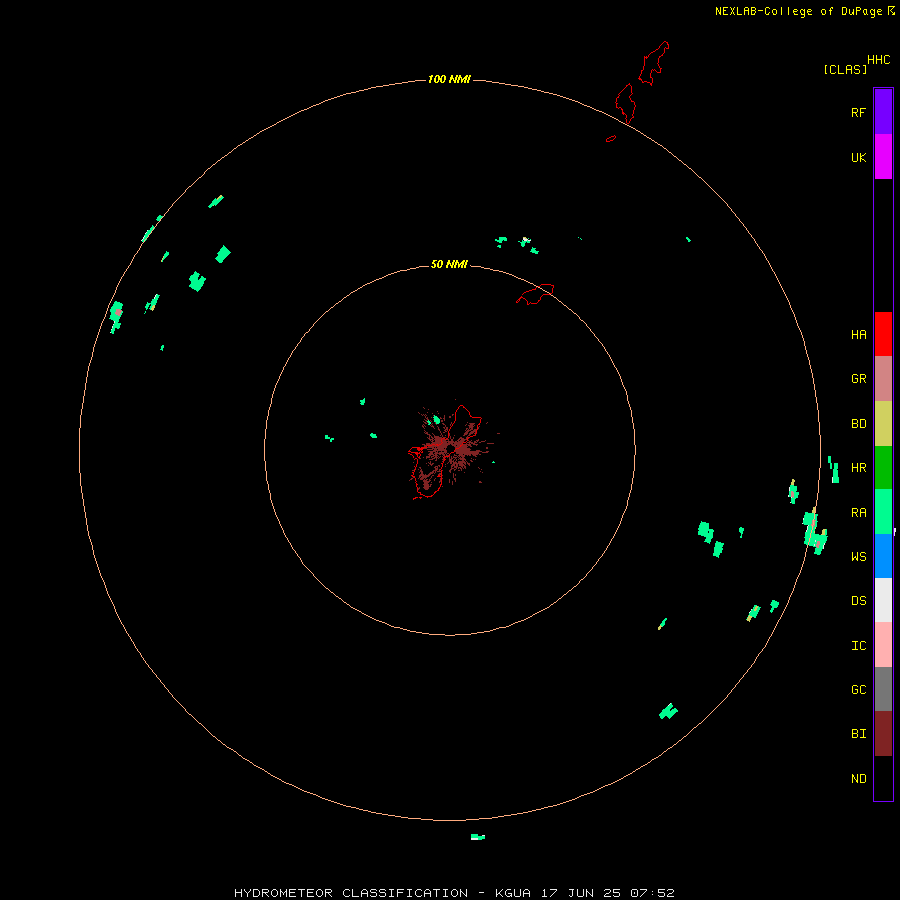Select the GC gray legend swatch

(883, 689)
